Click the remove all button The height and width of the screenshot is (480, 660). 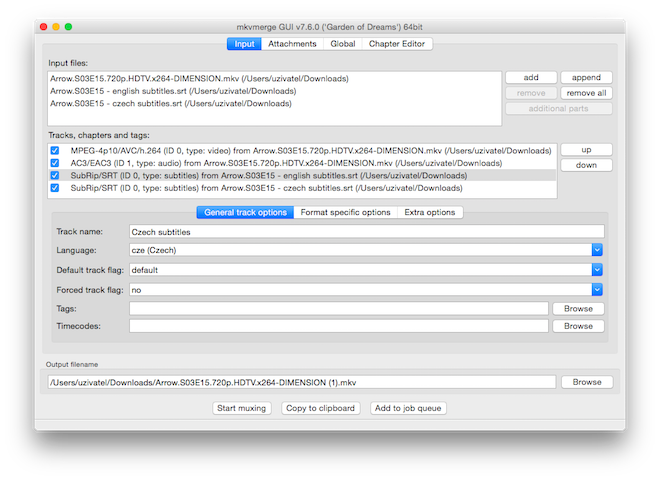click(586, 93)
